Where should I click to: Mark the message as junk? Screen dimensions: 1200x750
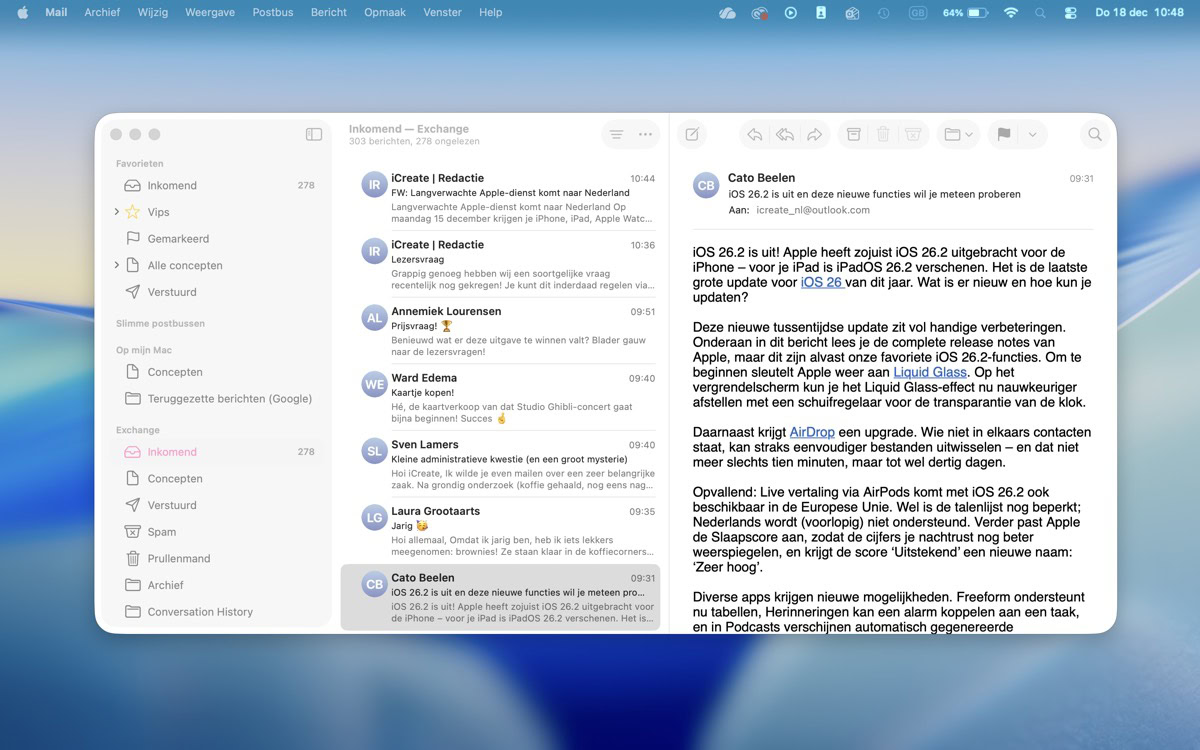coord(913,134)
